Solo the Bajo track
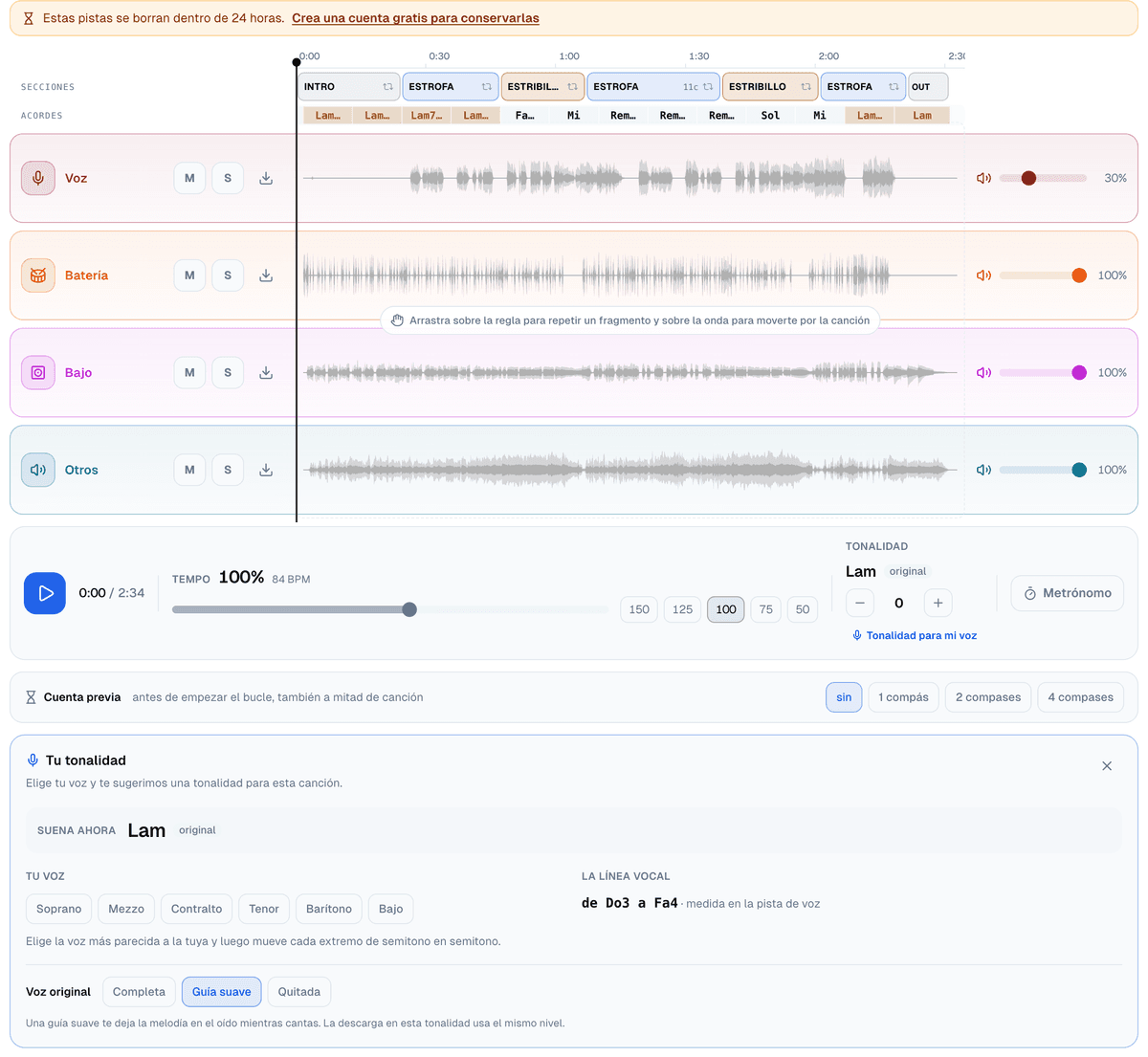This screenshot has width=1148, height=1057. pos(228,373)
